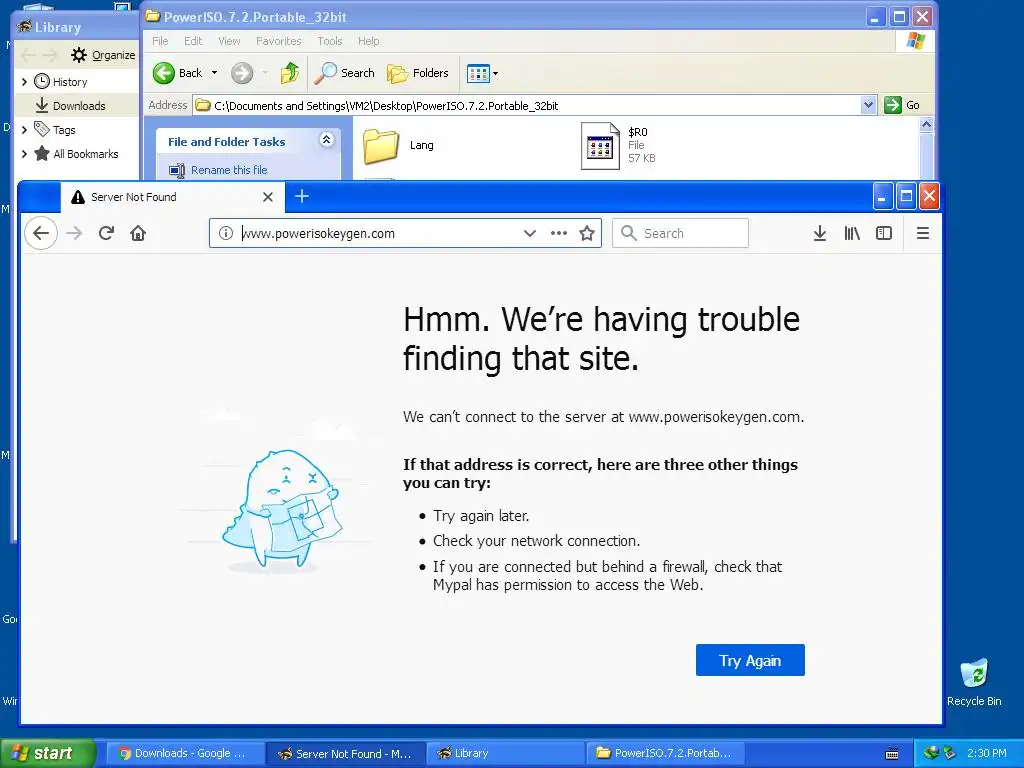This screenshot has height=768, width=1024.
Task: Collapse File and Folder Tasks panel
Action: (x=327, y=139)
